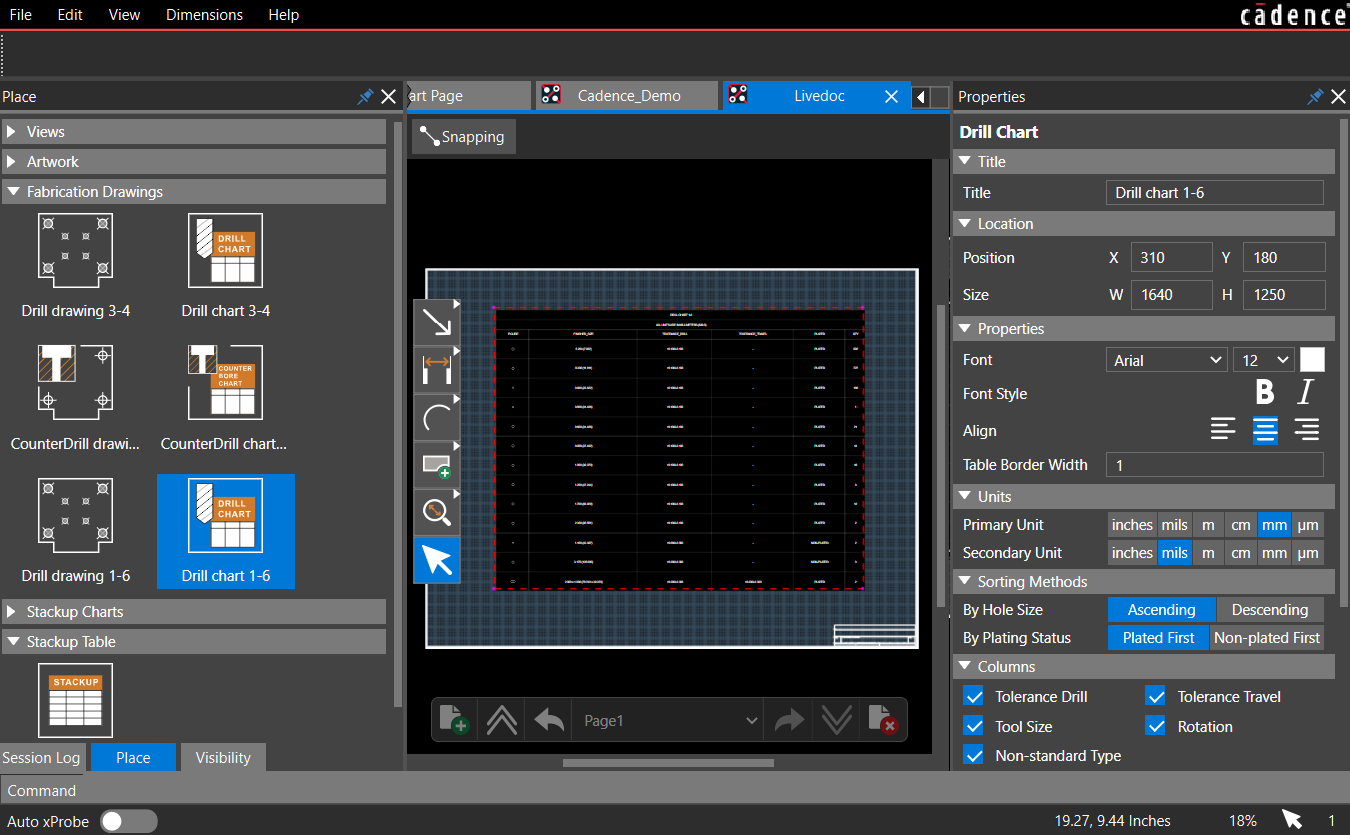Expand the Stackup Charts section
1350x835 pixels.
[x=194, y=612]
